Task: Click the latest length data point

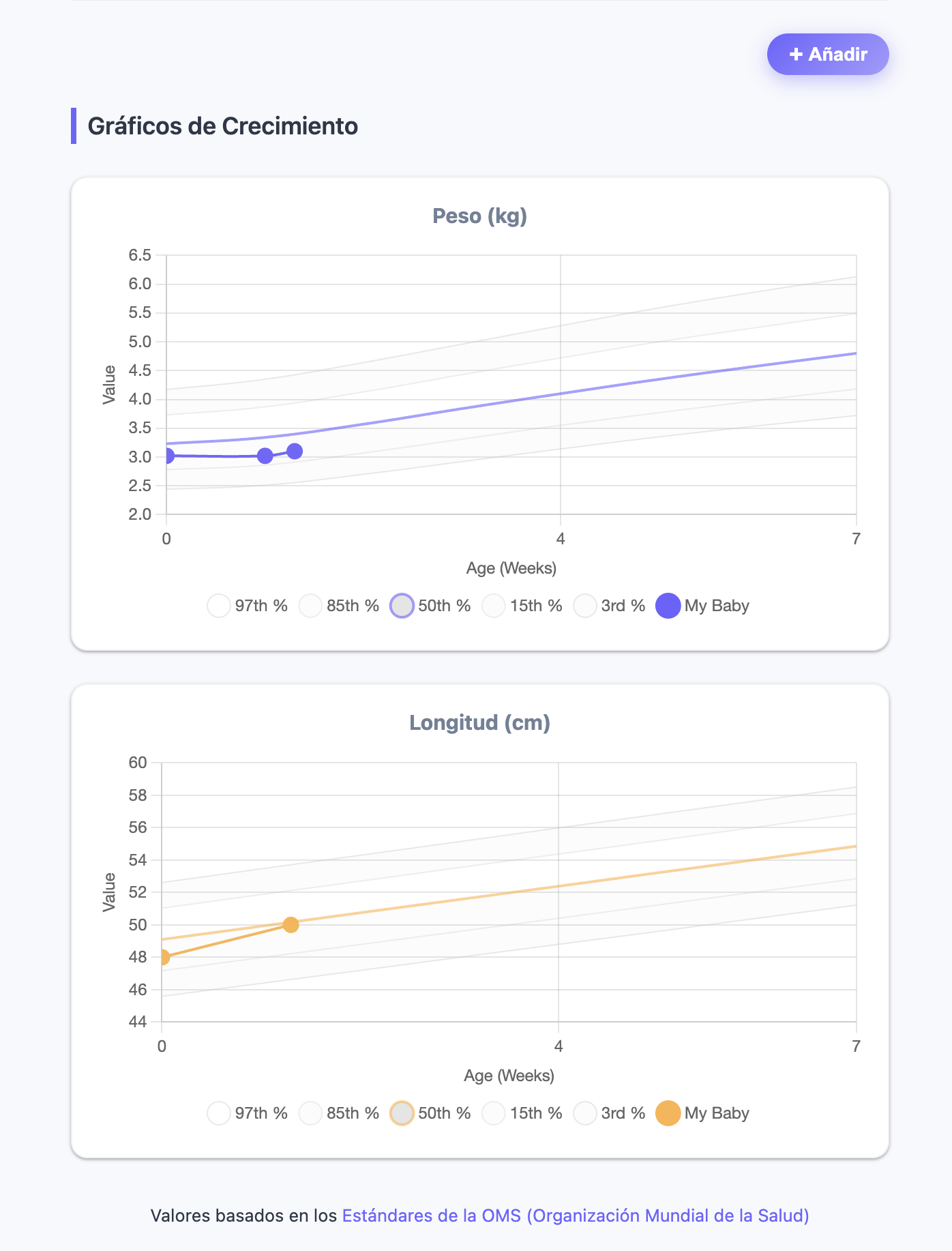Action: 291,925
